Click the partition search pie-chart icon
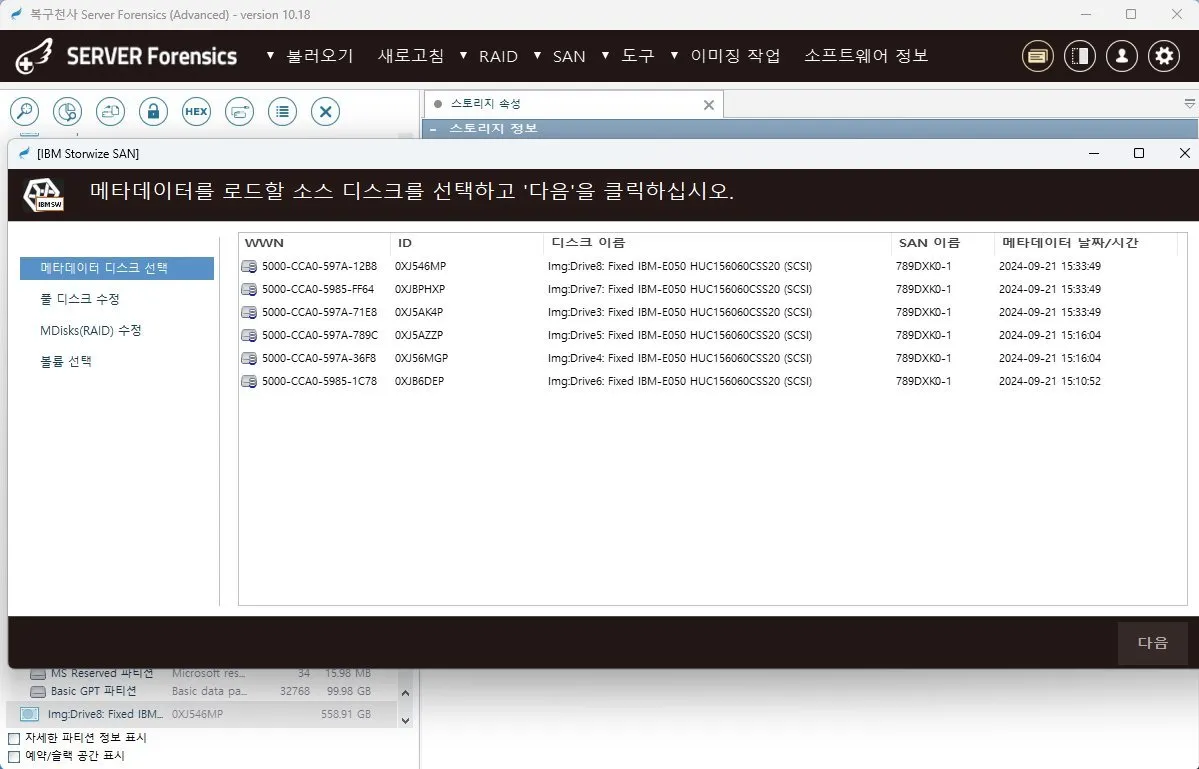1199x769 pixels. (x=67, y=112)
